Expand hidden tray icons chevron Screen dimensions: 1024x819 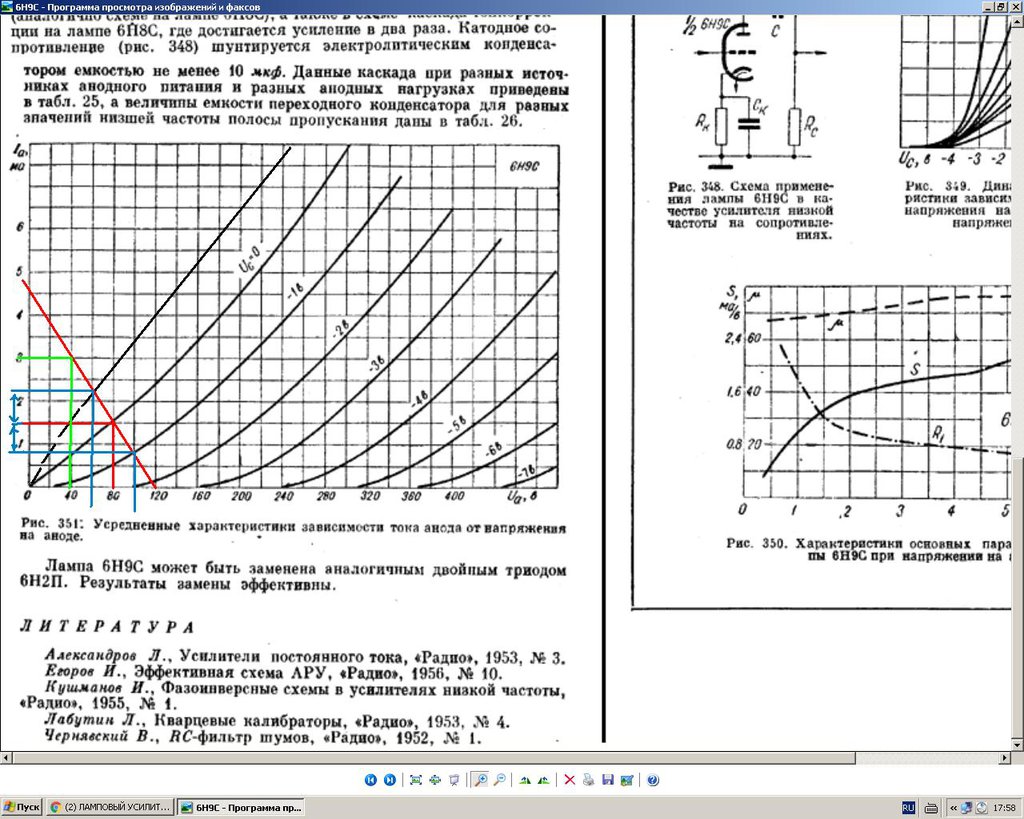coord(953,808)
